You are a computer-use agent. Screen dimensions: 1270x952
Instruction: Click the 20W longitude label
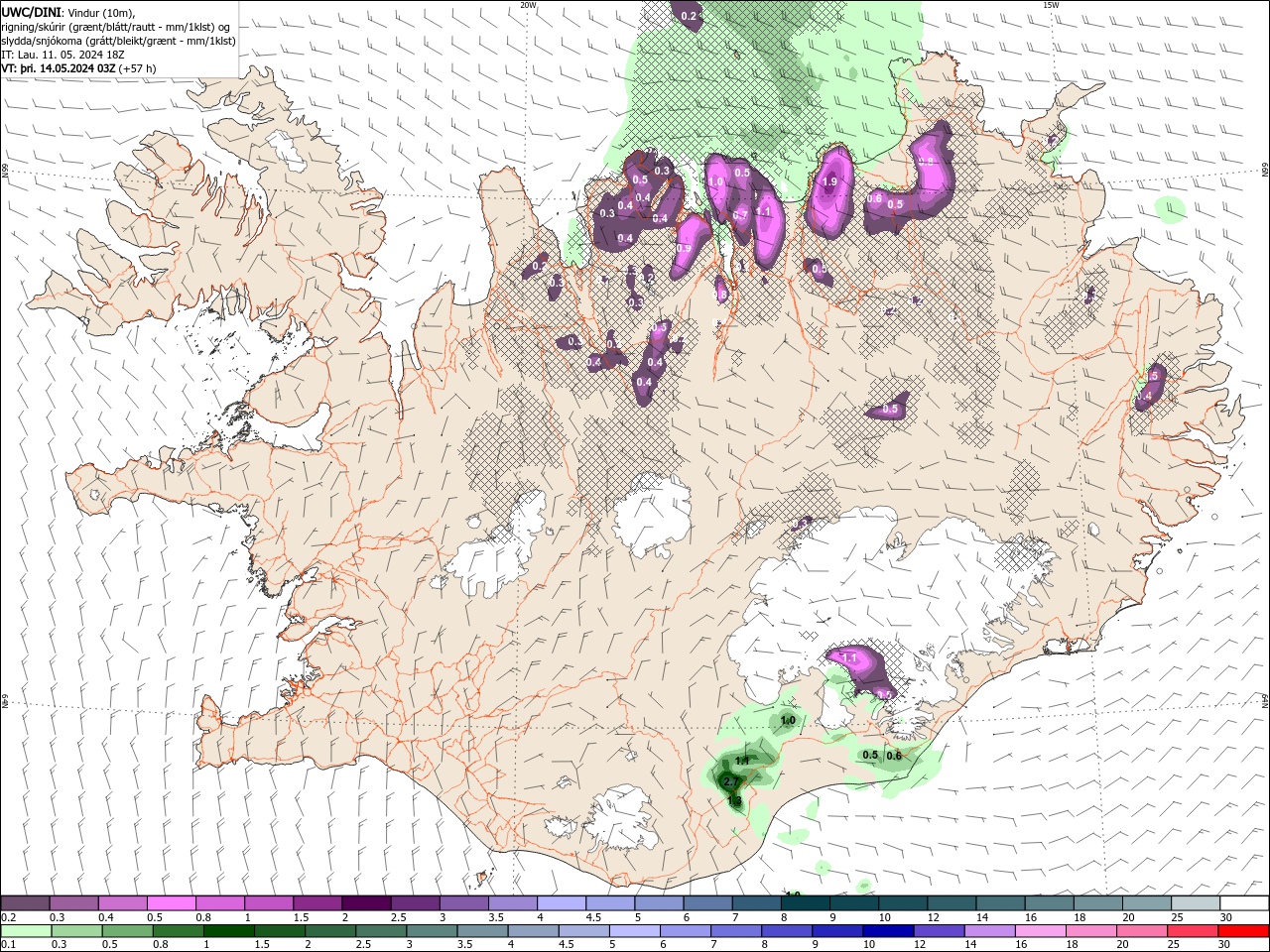(x=528, y=5)
